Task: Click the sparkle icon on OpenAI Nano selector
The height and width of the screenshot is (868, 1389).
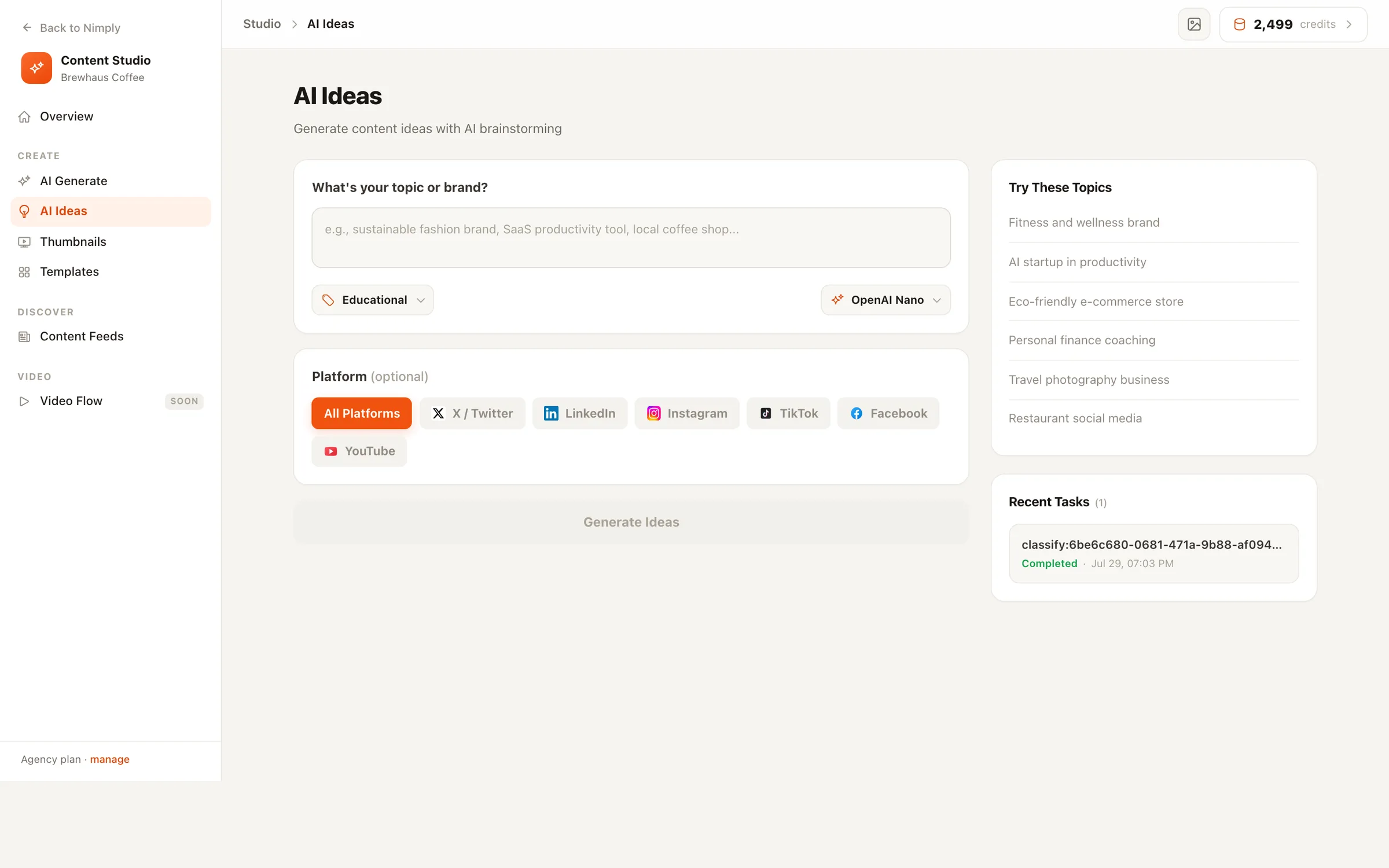Action: click(837, 300)
